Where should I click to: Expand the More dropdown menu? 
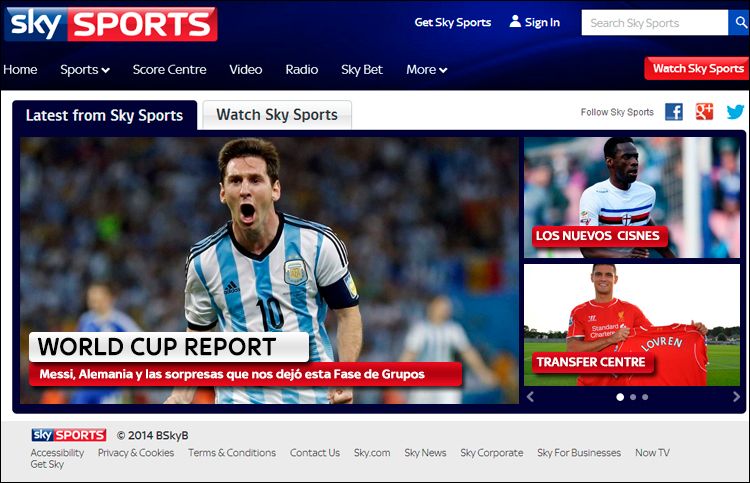[x=427, y=70]
